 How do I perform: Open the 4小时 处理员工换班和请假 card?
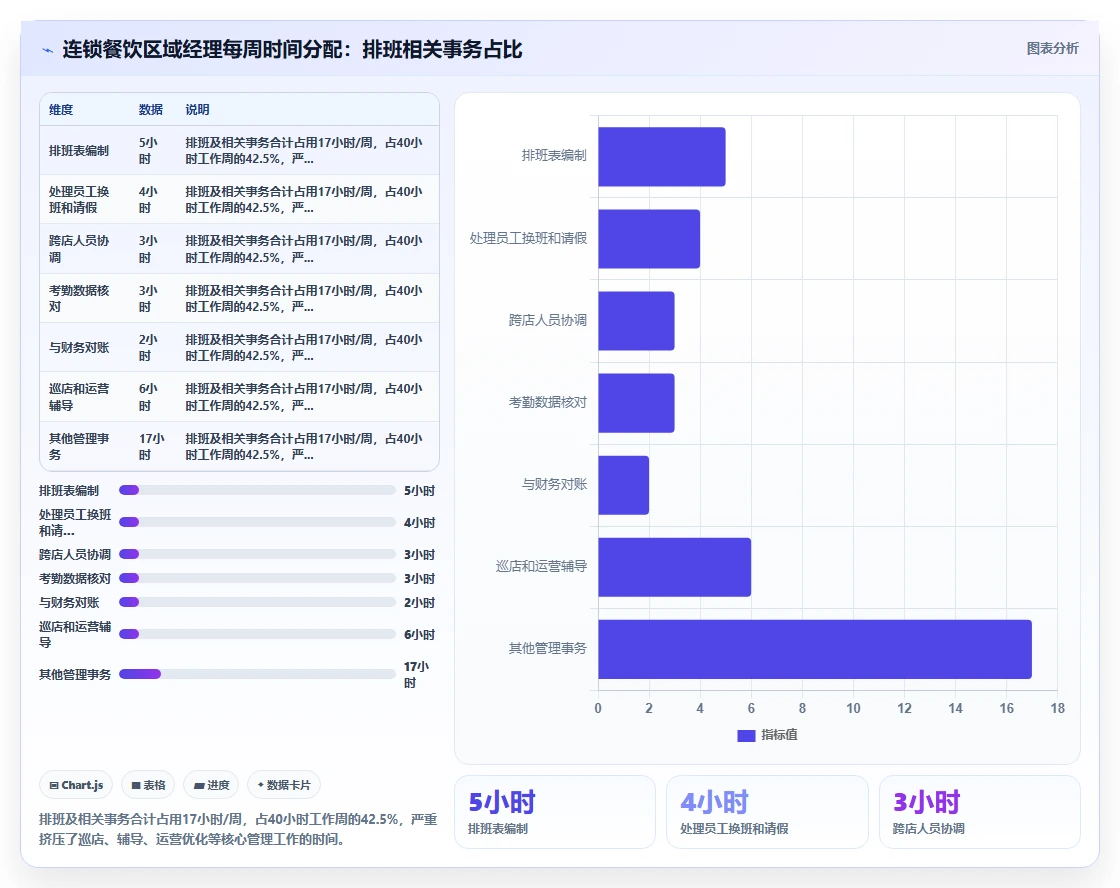point(767,812)
